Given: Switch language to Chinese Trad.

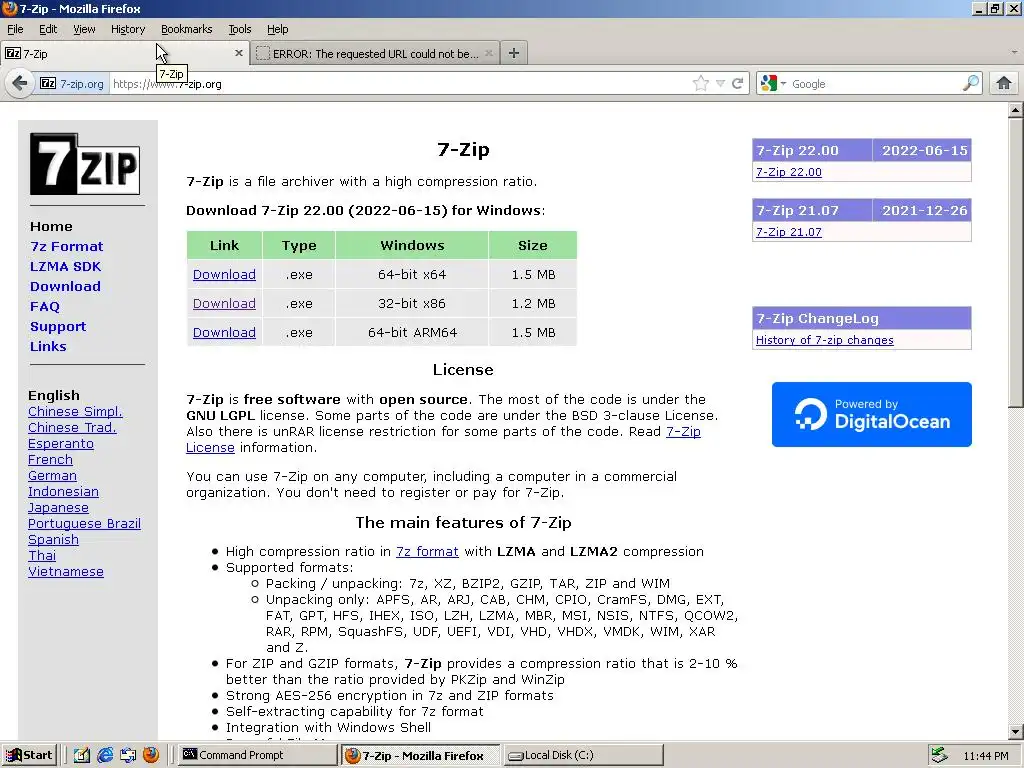Looking at the screenshot, I should [x=72, y=428].
